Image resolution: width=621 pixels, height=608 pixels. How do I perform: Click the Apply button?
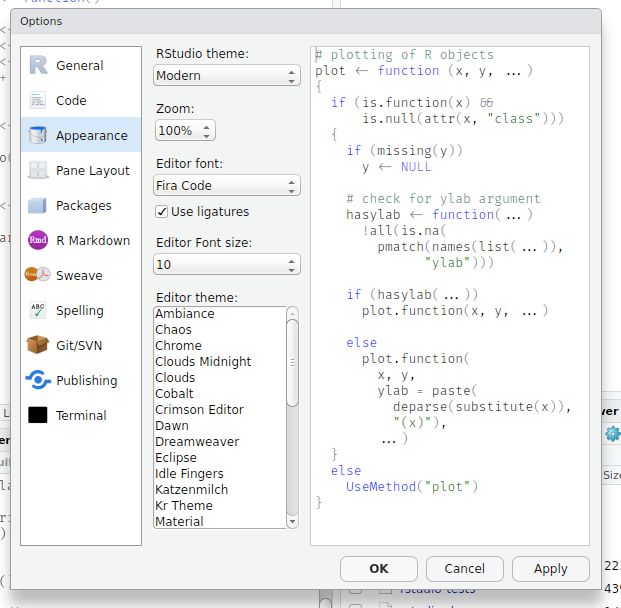[551, 569]
